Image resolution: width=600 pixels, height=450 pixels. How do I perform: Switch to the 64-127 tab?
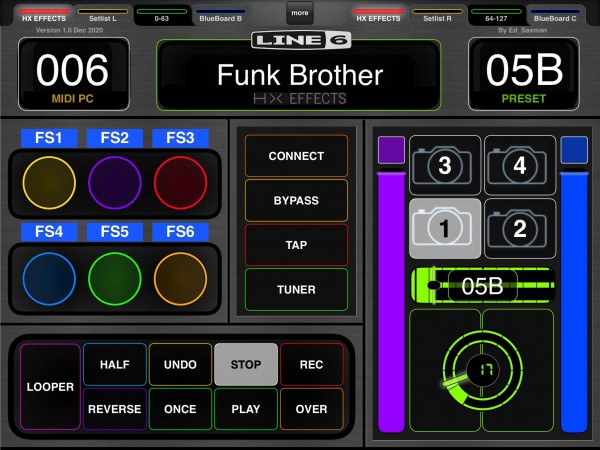click(x=496, y=15)
